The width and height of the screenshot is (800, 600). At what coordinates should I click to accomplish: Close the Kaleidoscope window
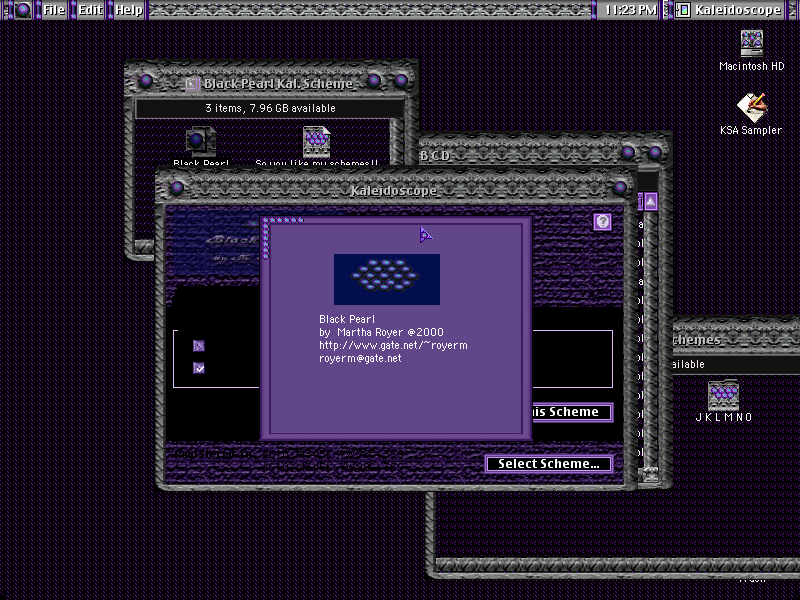[177, 188]
